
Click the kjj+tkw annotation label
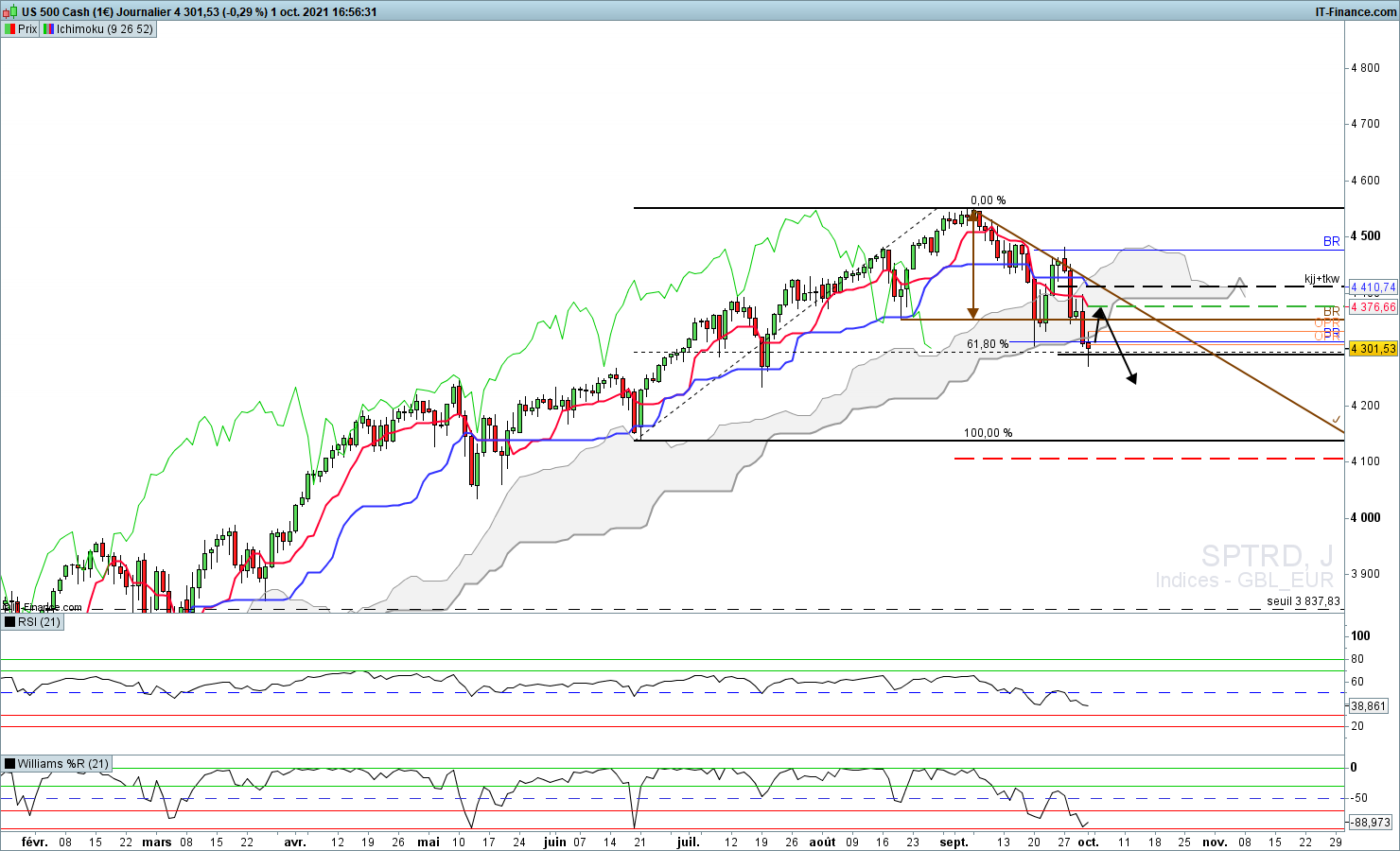[x=1322, y=279]
